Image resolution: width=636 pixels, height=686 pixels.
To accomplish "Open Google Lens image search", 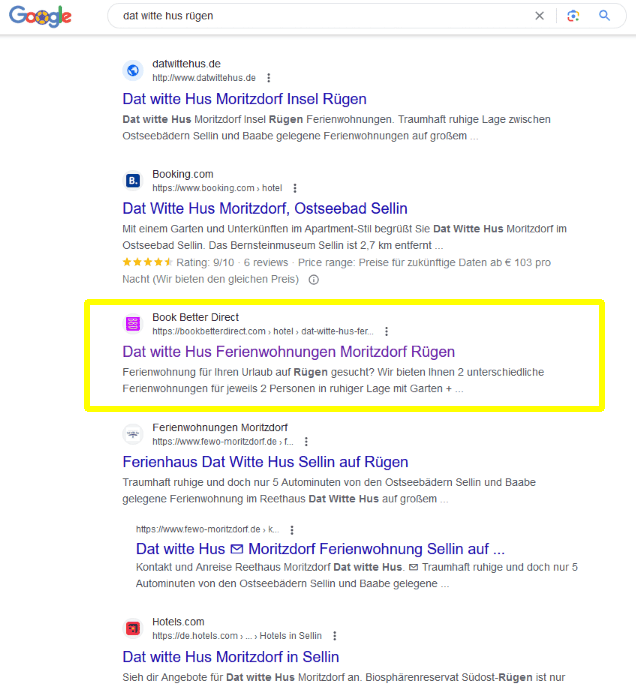I will coord(573,16).
